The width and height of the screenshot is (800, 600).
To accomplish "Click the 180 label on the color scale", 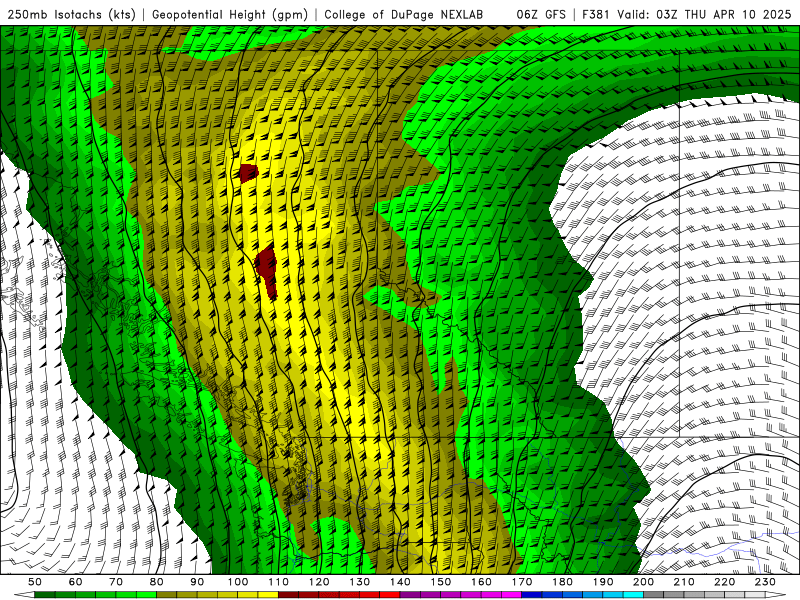I will coord(563,582).
